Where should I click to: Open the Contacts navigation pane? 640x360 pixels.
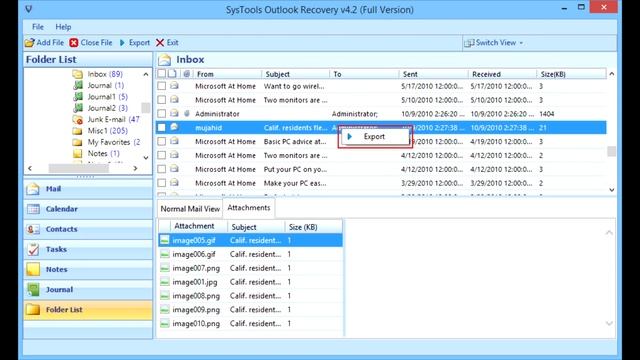pos(88,229)
